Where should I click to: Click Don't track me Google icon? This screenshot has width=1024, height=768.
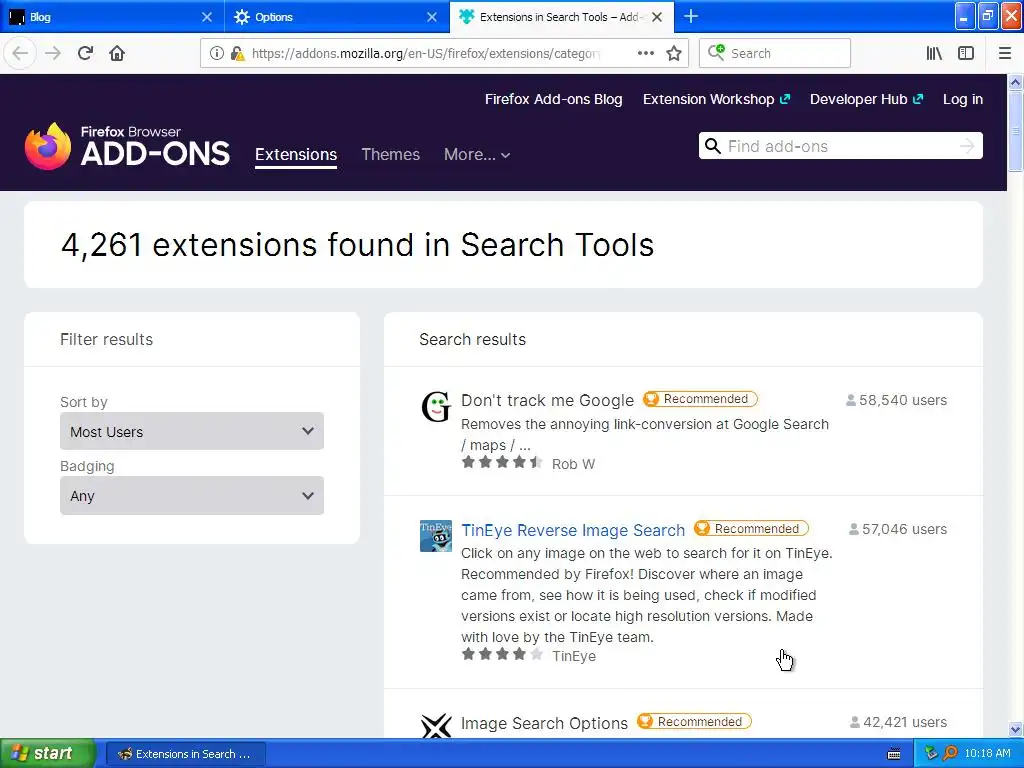pos(436,406)
